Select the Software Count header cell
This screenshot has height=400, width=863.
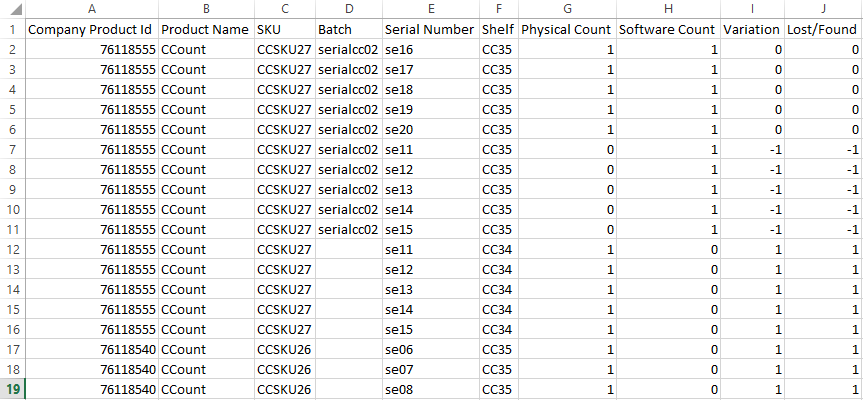(668, 30)
